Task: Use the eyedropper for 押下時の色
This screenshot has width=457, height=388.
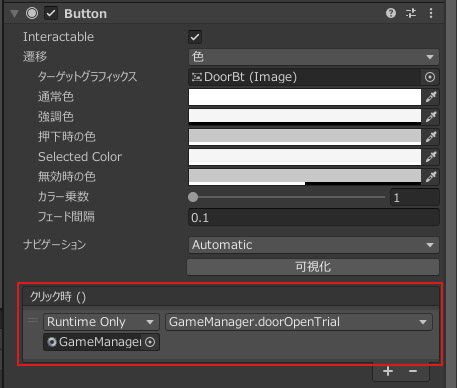Action: [431, 137]
